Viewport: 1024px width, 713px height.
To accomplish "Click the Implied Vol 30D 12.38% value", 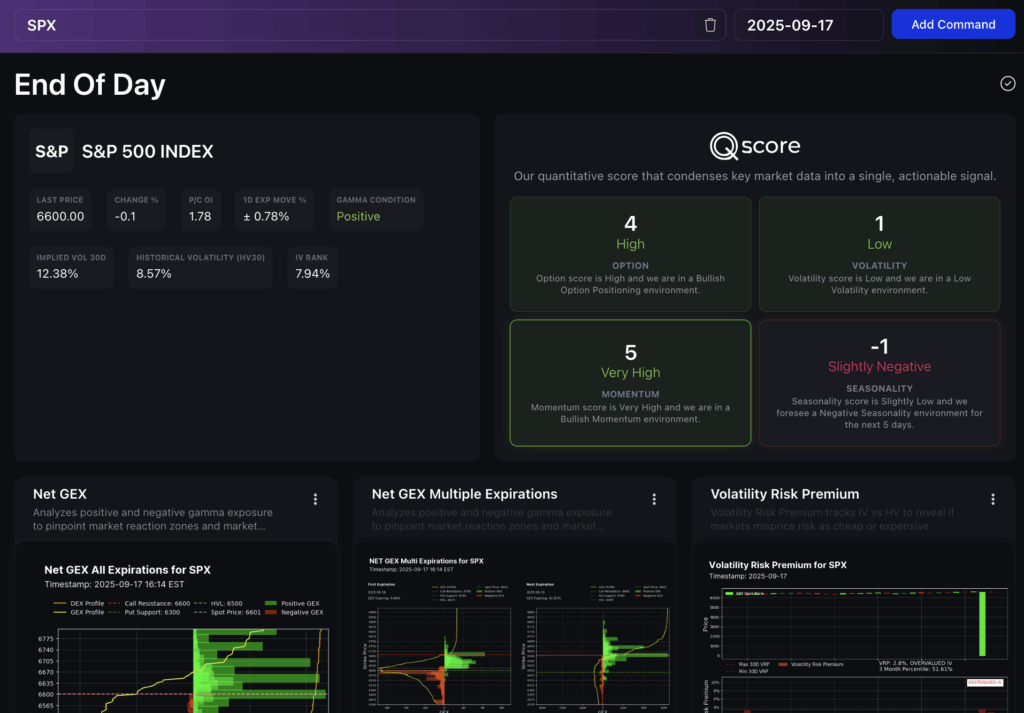I will coord(57,274).
